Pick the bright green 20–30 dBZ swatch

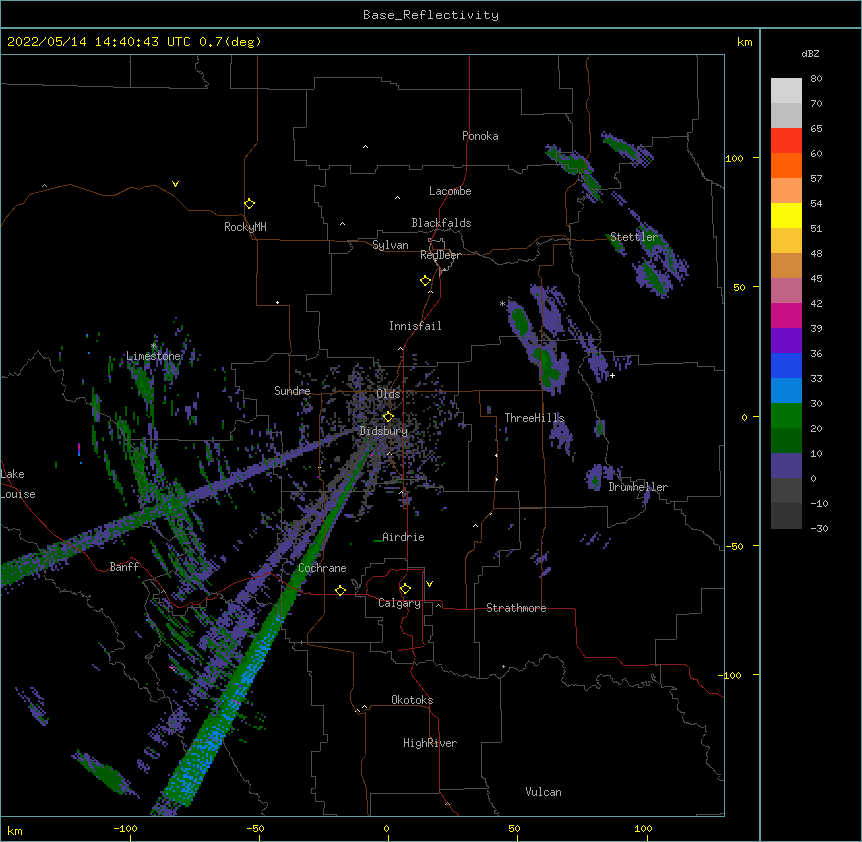[786, 416]
